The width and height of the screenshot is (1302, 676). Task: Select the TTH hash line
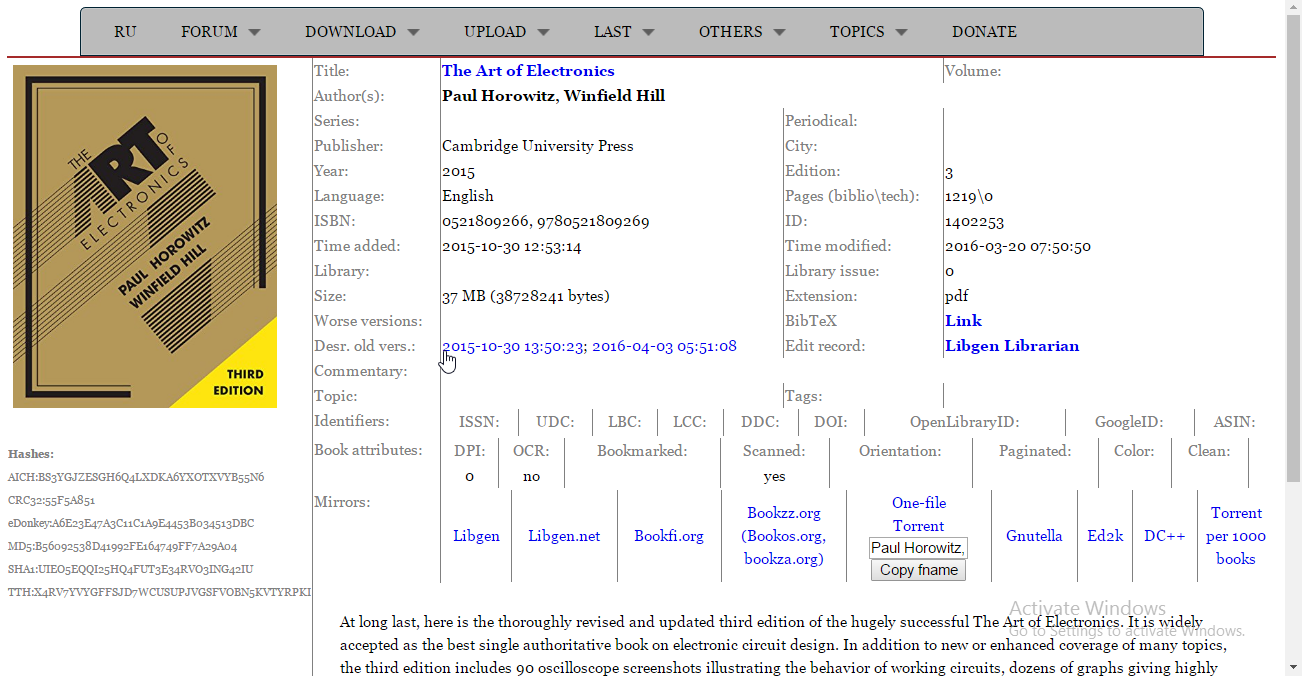(x=159, y=592)
